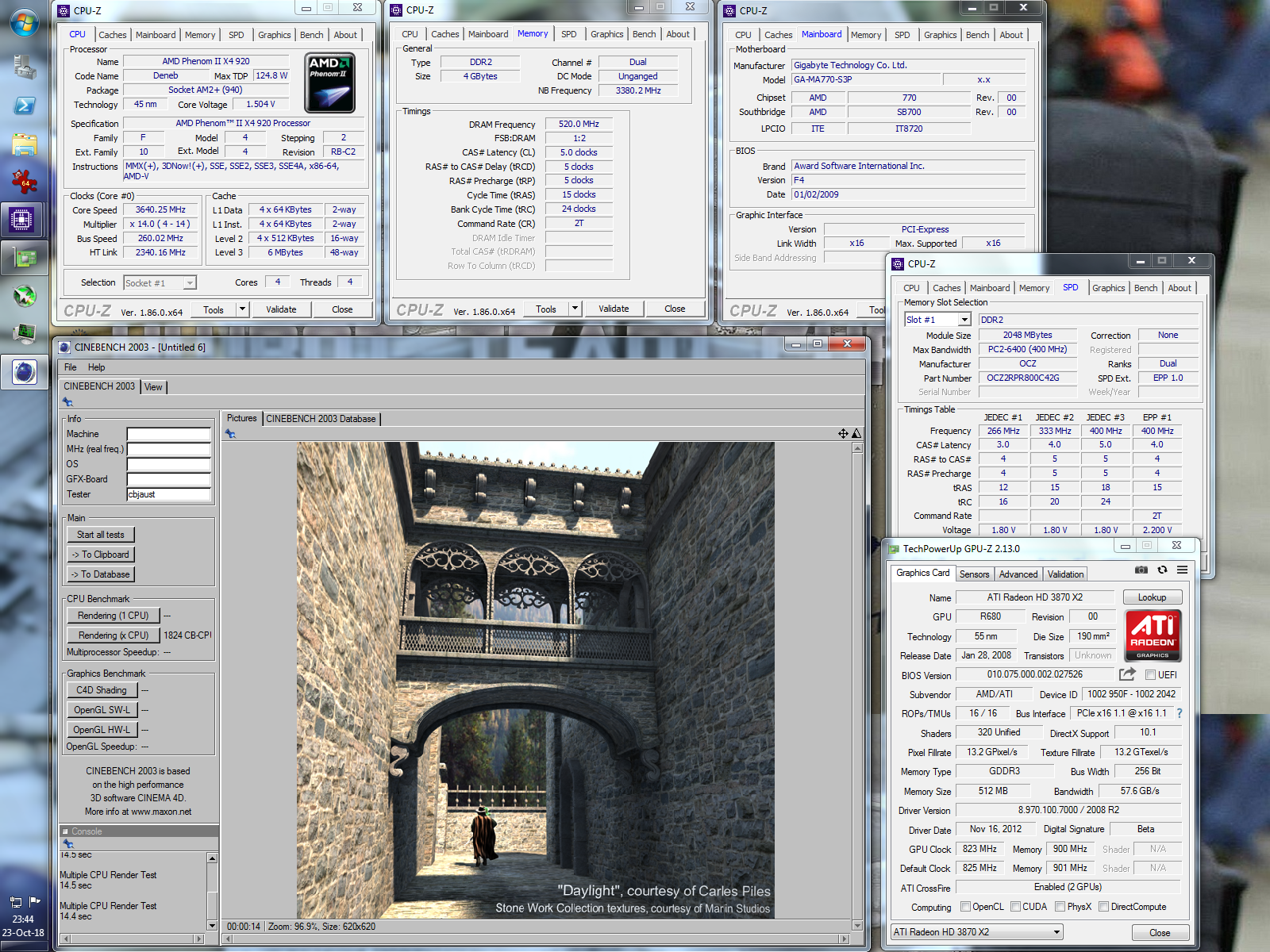Open the Socket #1 selection dropdown in CPU-Z
The height and width of the screenshot is (952, 1270).
160,283
